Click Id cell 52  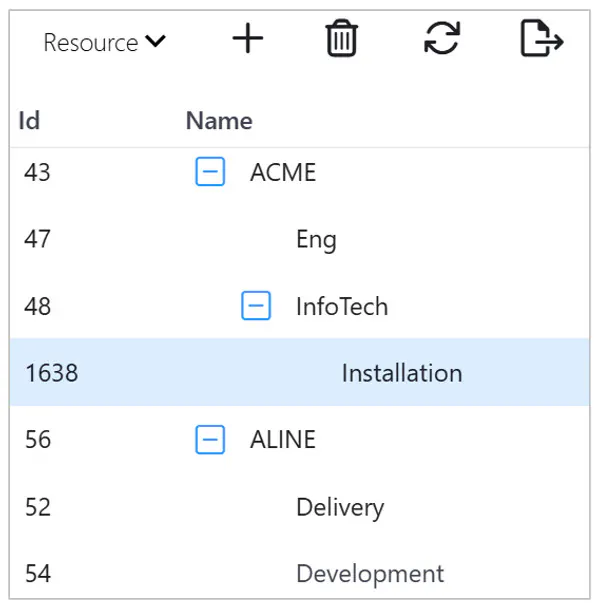pos(38,507)
